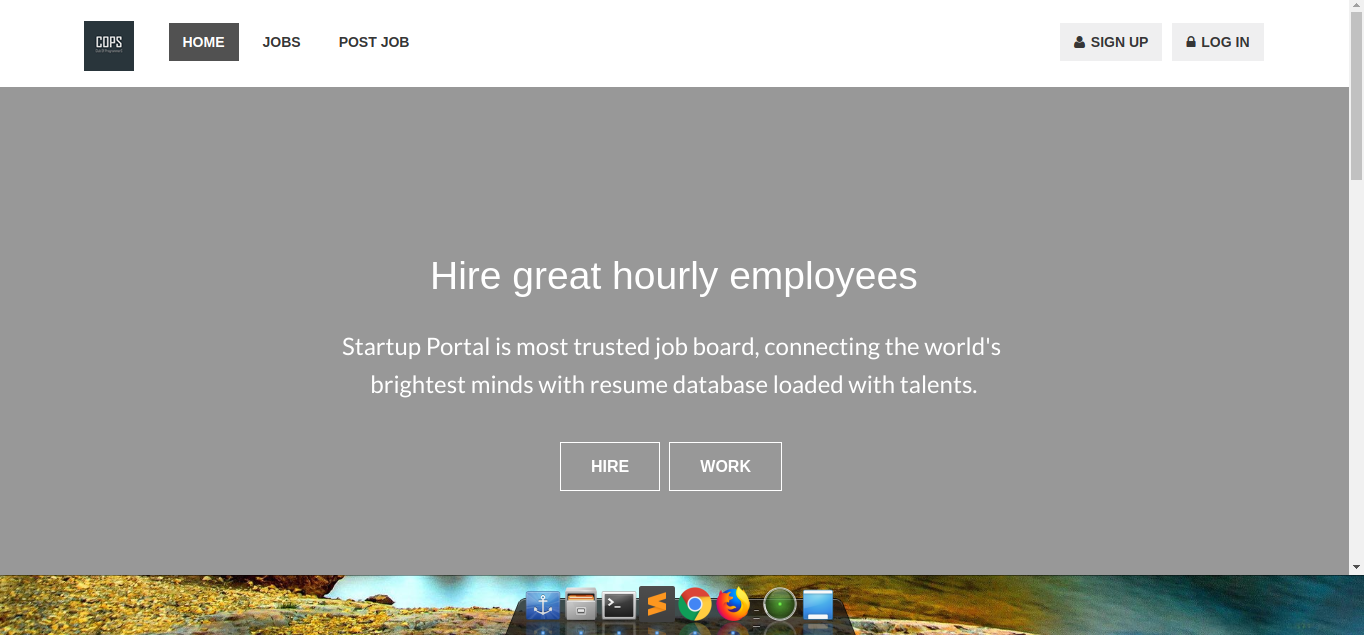Image resolution: width=1364 pixels, height=635 pixels.
Task: Open the terminal from the dock
Action: [x=619, y=605]
